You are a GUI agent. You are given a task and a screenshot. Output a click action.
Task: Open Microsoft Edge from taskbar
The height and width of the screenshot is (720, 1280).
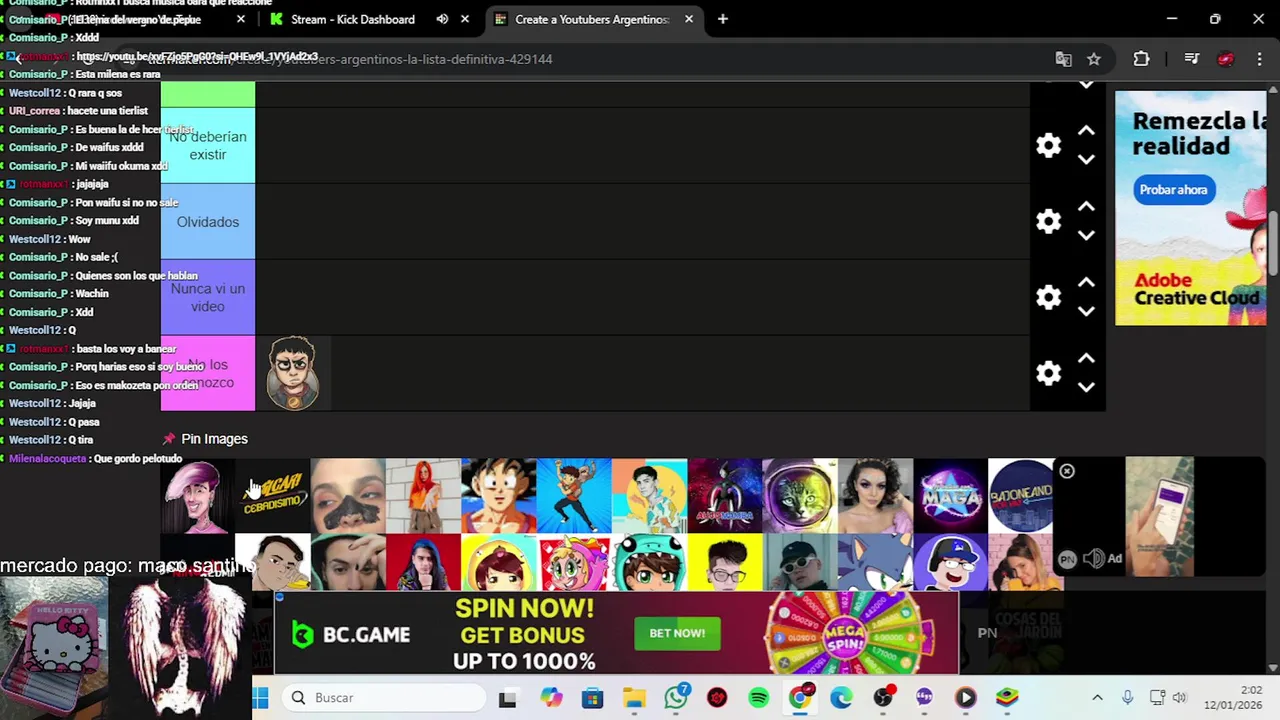point(841,698)
